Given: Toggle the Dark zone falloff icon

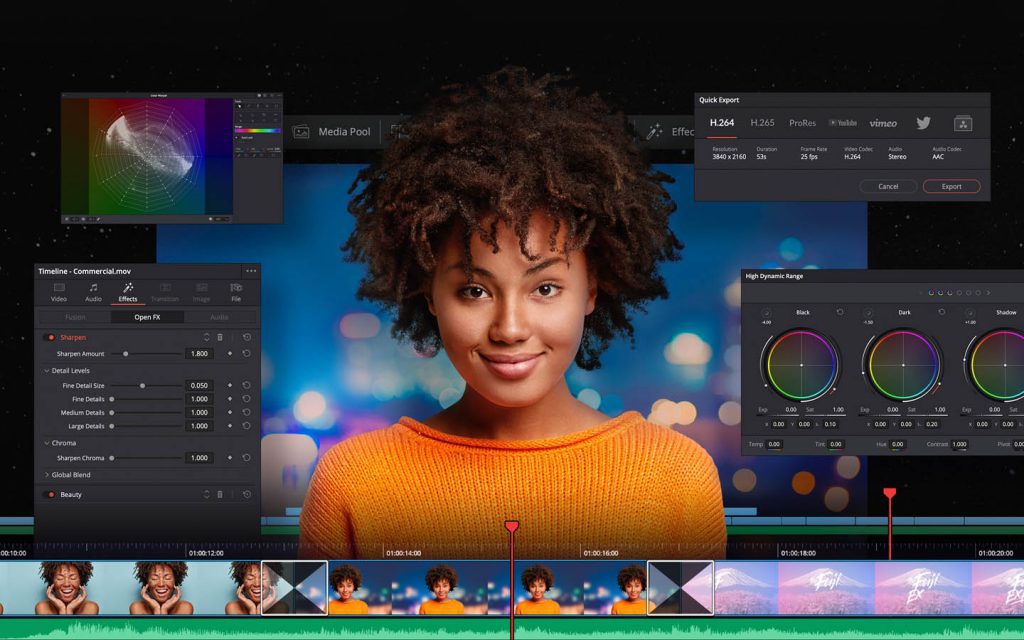Looking at the screenshot, I should (x=869, y=313).
